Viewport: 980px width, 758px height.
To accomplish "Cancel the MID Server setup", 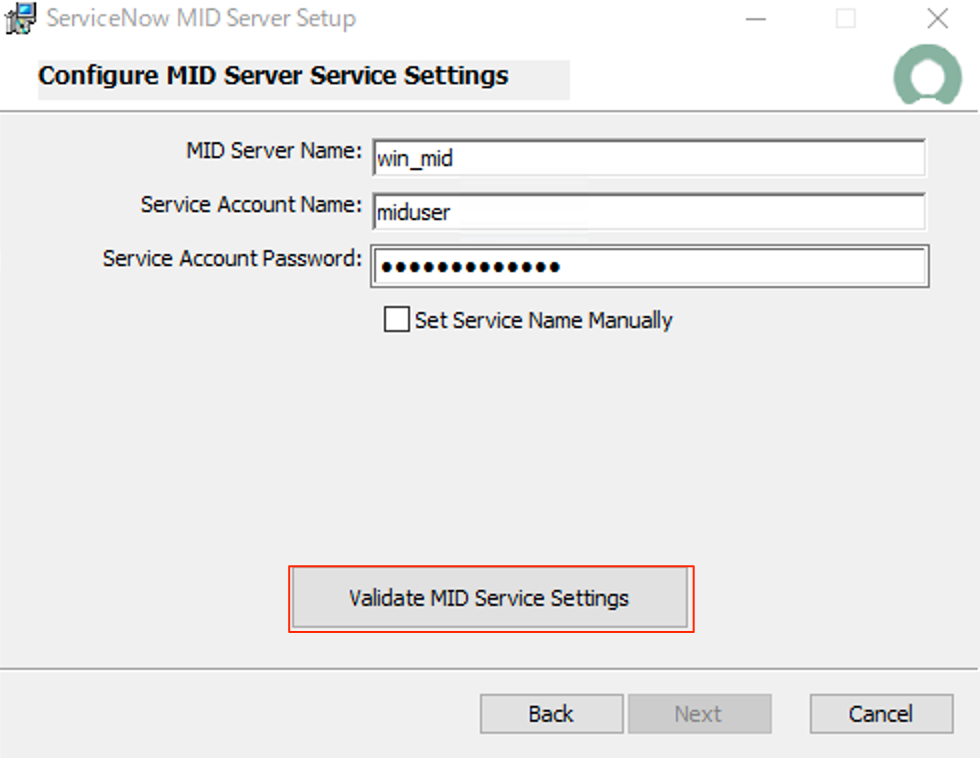I will (881, 713).
